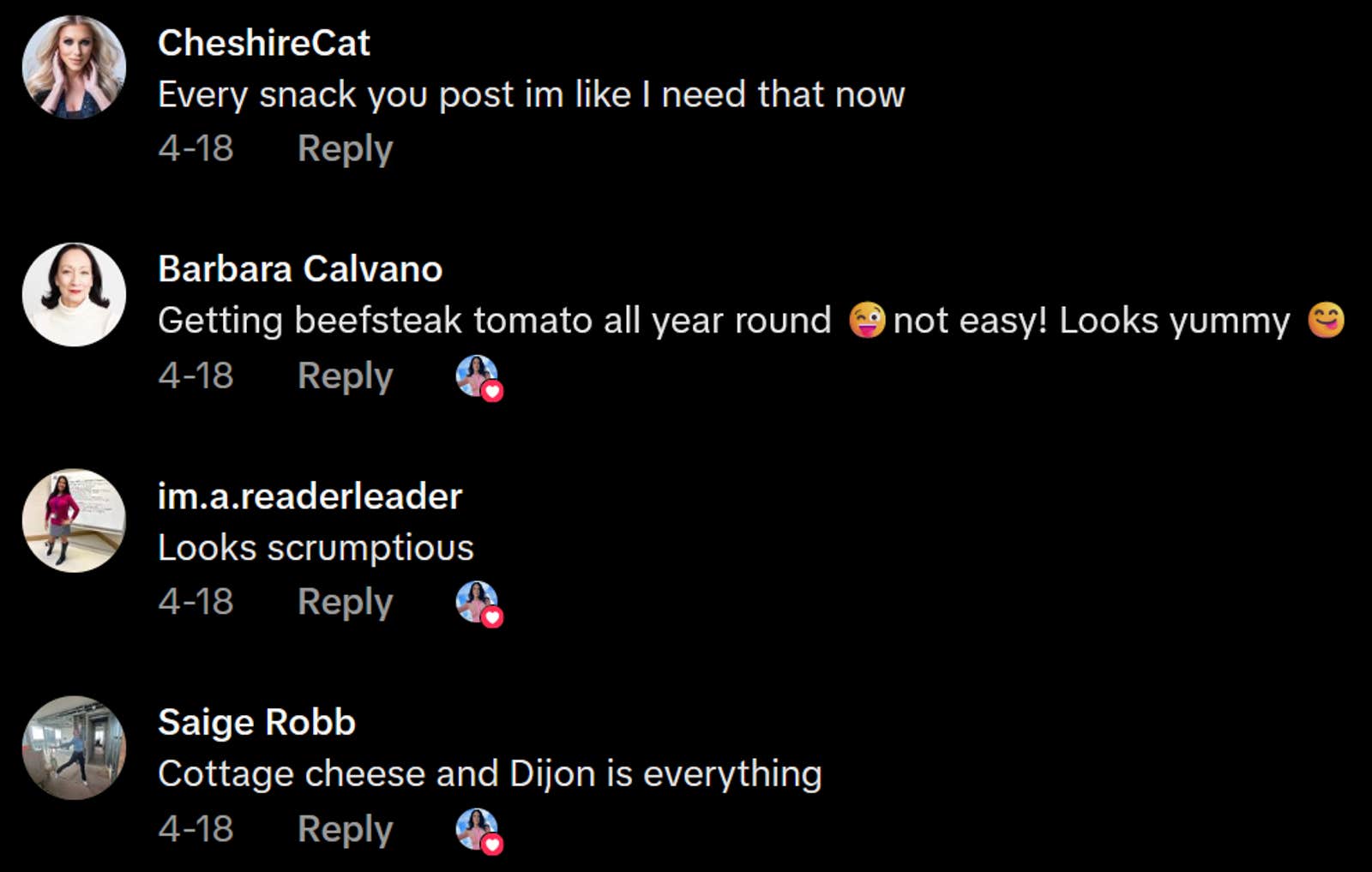1372x872 pixels.
Task: Reply to CheshireCat's comment
Action: click(345, 148)
